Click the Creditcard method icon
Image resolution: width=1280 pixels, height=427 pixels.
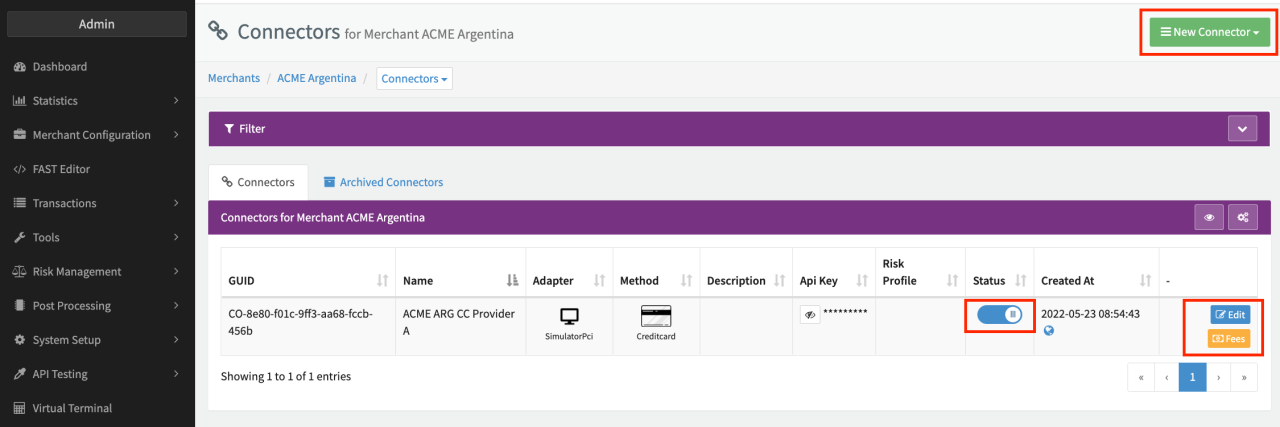point(656,315)
